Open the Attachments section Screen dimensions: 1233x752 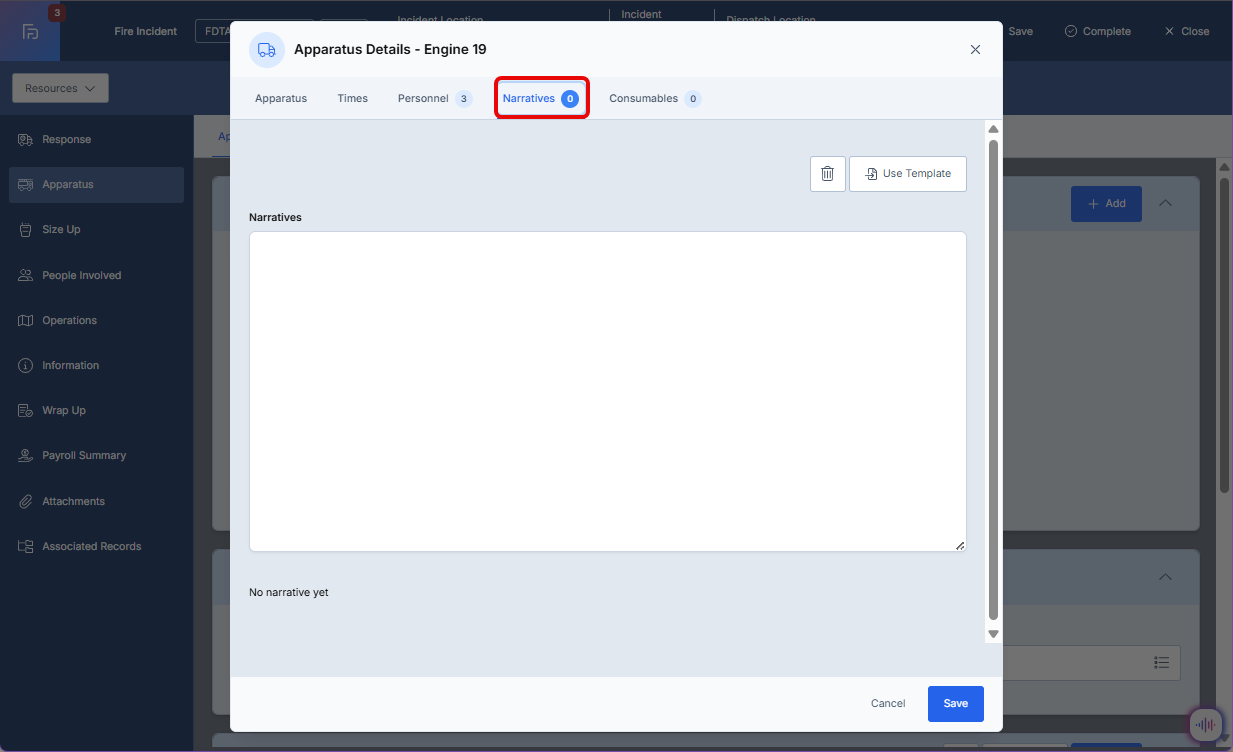tap(96, 501)
